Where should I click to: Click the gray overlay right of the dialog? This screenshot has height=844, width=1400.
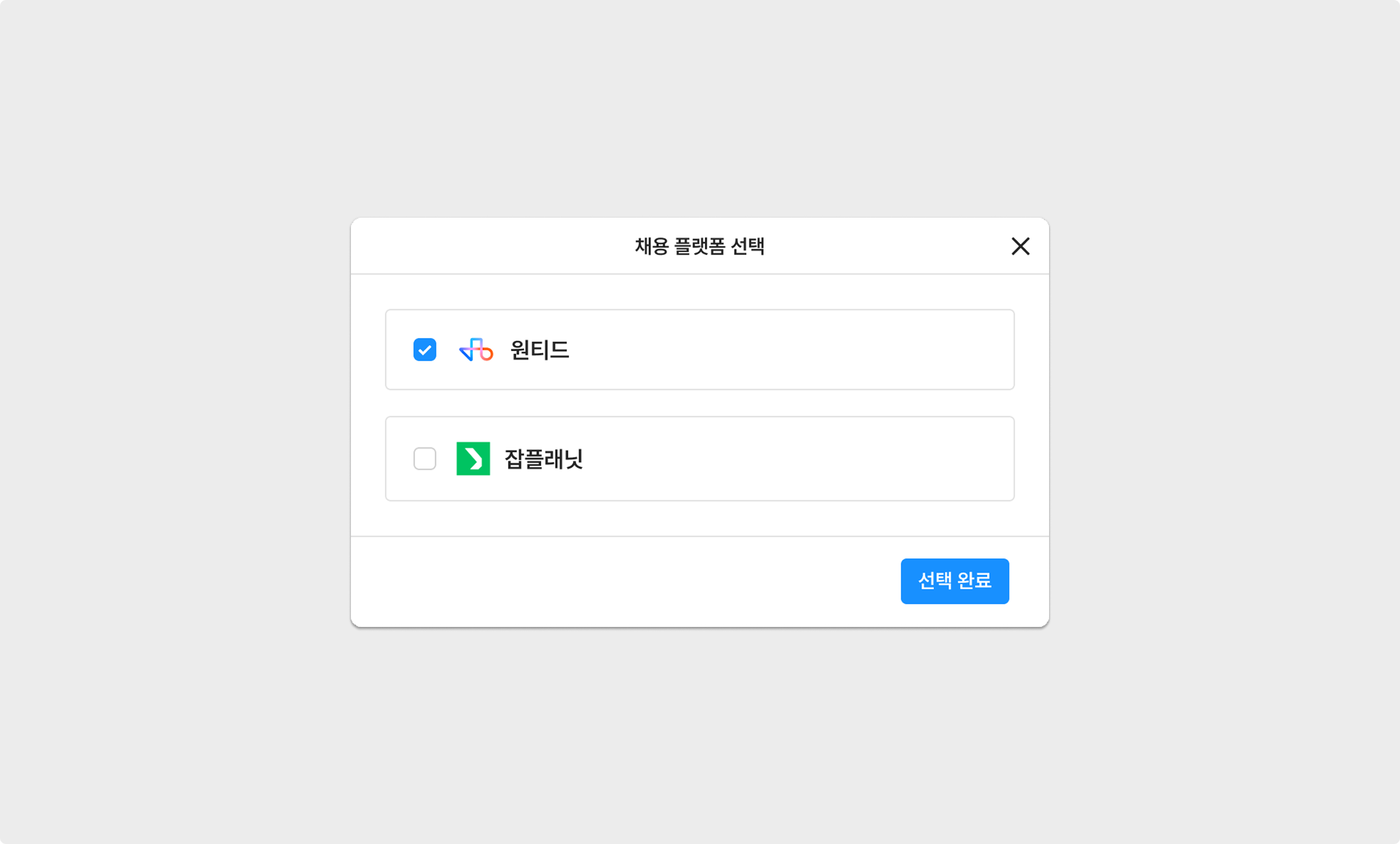(1224, 422)
